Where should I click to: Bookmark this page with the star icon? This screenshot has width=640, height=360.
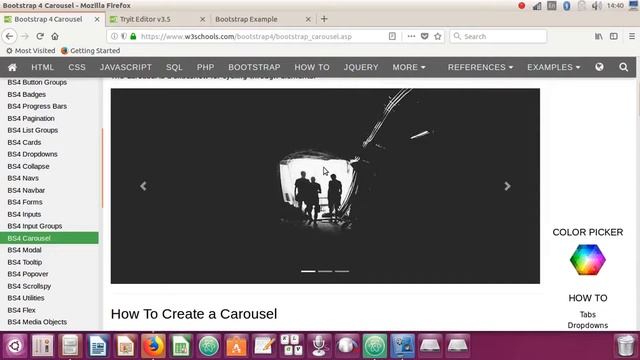pyautogui.click(x=438, y=36)
